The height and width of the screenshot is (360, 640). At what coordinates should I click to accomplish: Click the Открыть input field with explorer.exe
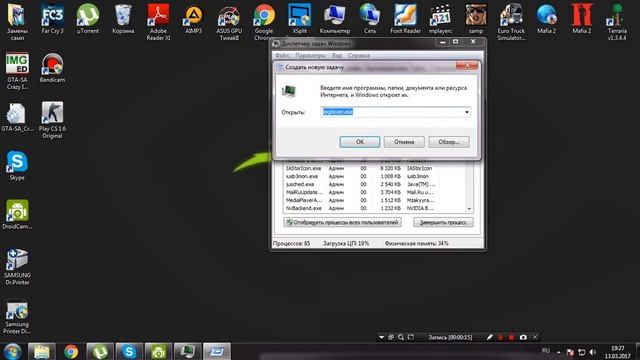[x=395, y=112]
